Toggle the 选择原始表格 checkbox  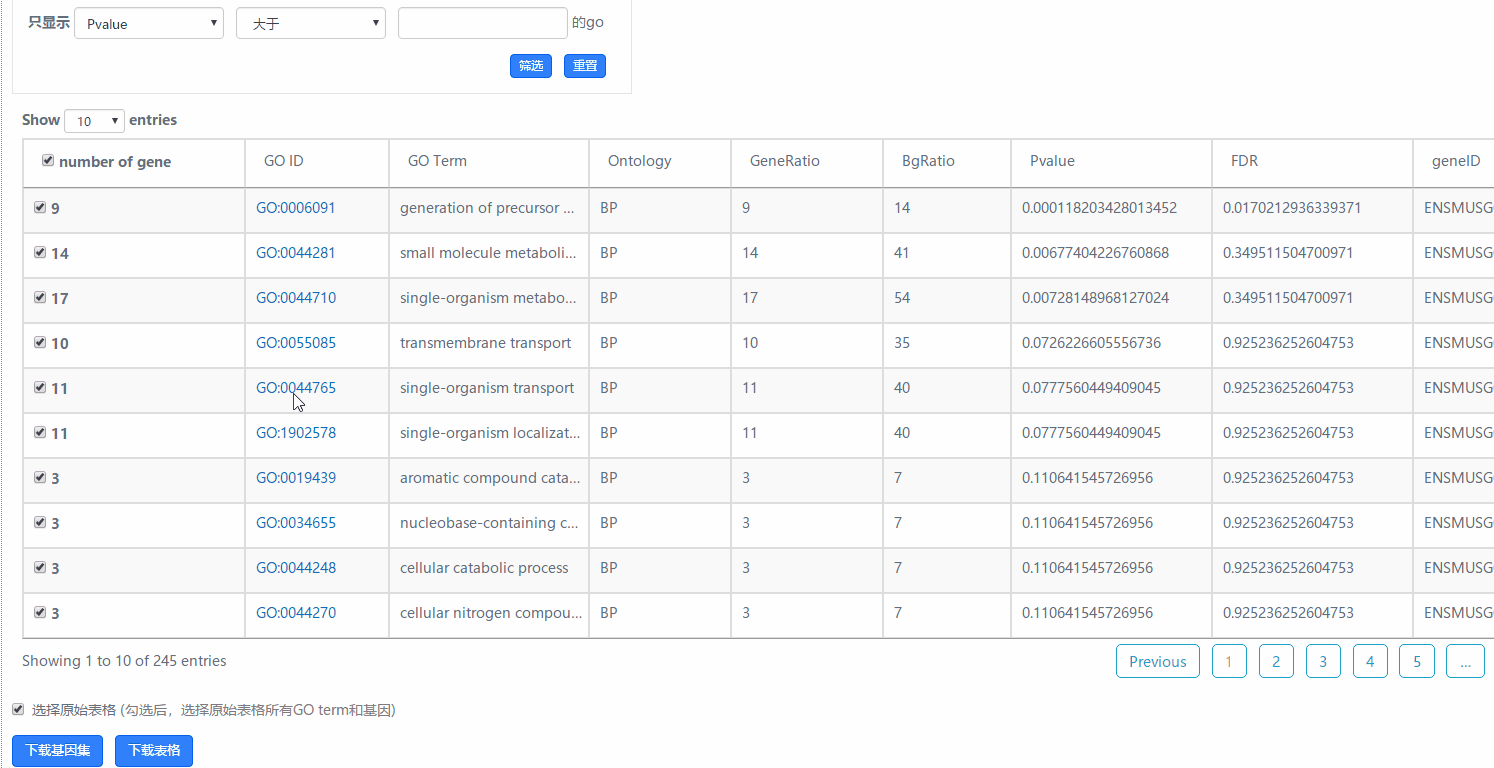click(x=18, y=709)
